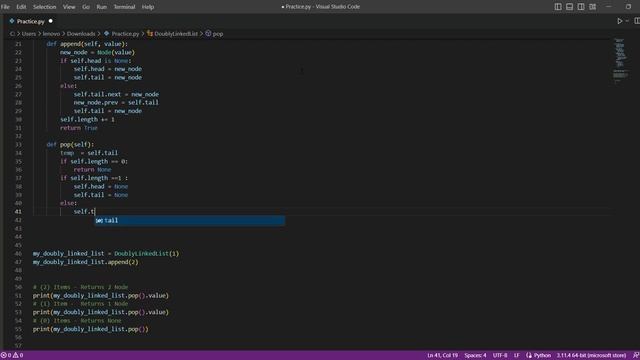Toggle secondary side bar layout icon

click(581, 7)
